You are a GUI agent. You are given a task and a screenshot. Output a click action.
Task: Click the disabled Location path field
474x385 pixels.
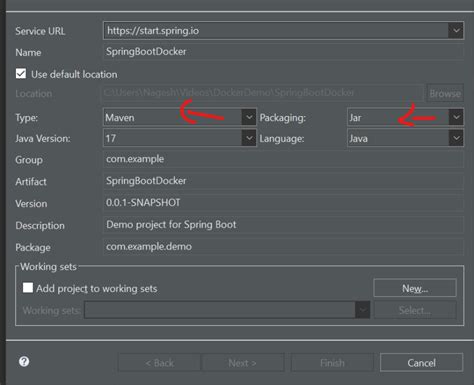coord(262,93)
